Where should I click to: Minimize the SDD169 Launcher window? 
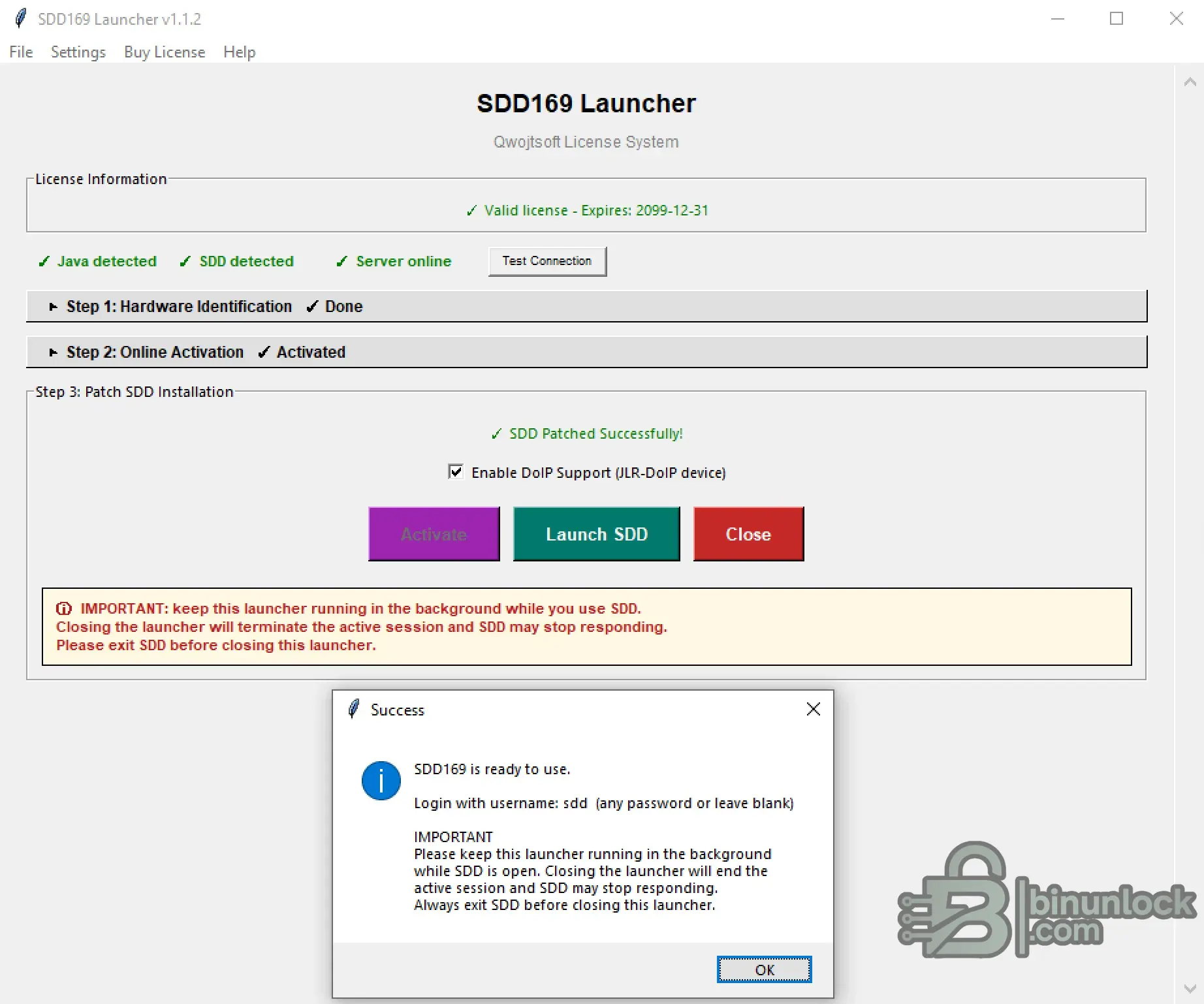pos(1058,18)
